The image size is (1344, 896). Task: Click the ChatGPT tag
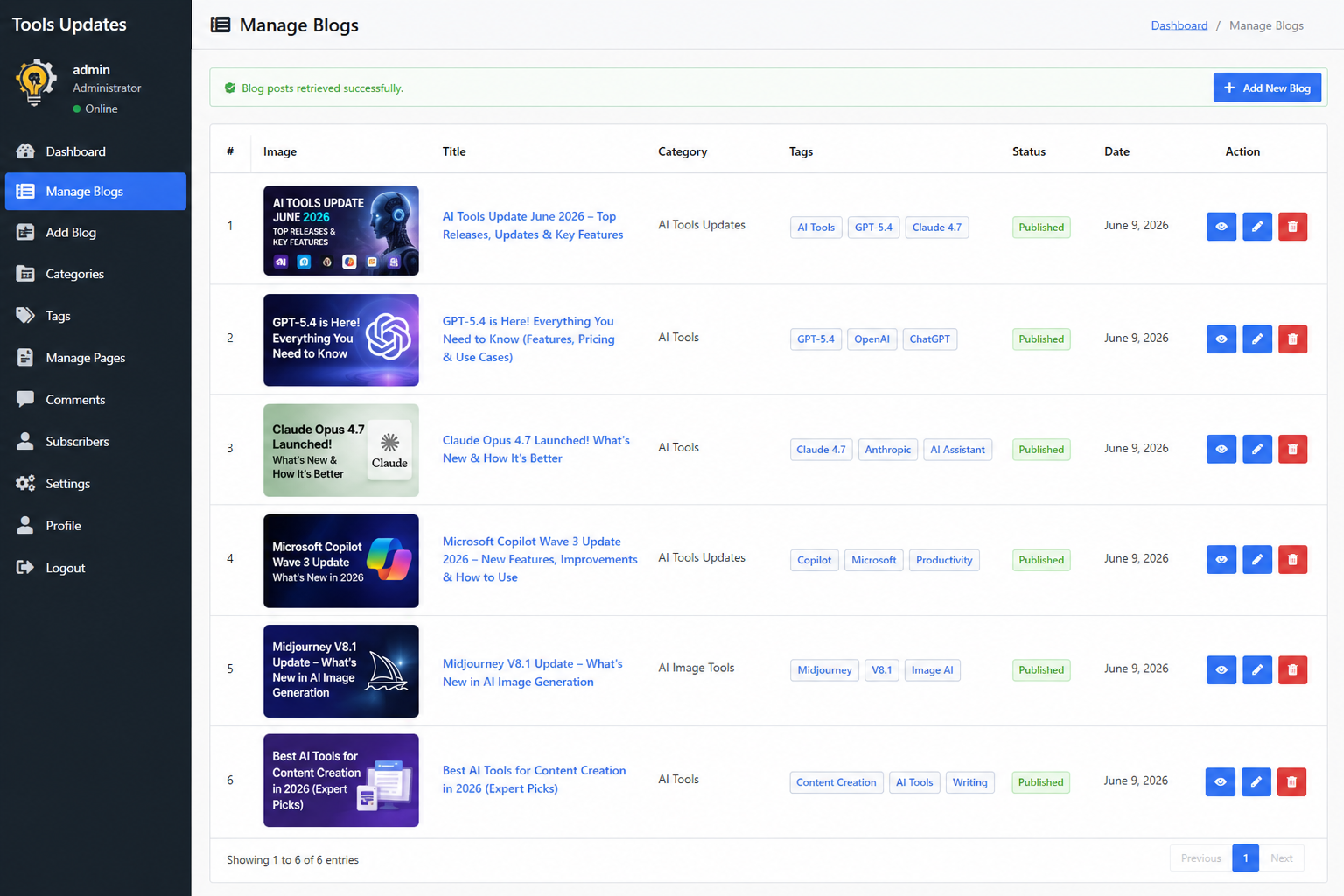tap(929, 339)
